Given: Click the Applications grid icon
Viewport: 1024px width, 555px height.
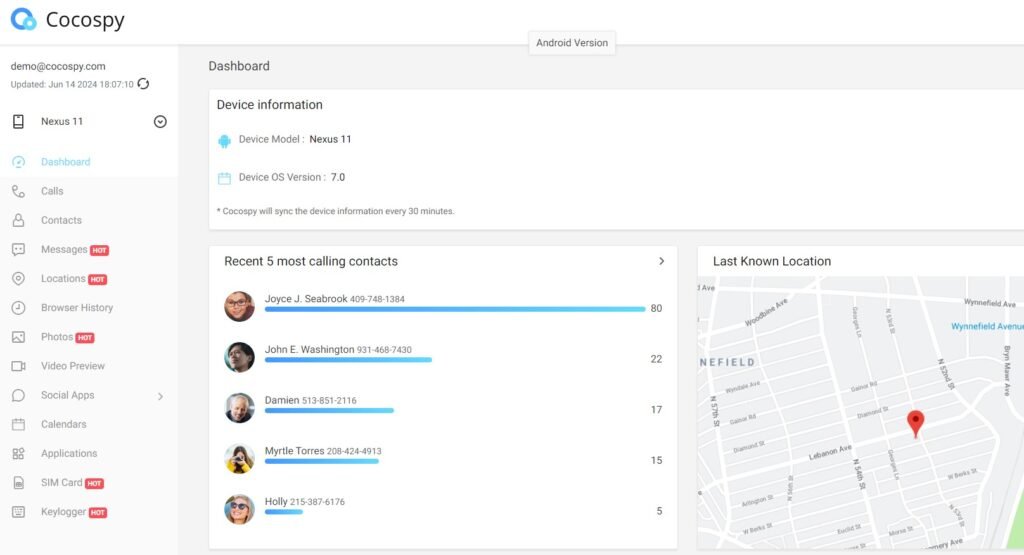Looking at the screenshot, I should click(x=18, y=453).
